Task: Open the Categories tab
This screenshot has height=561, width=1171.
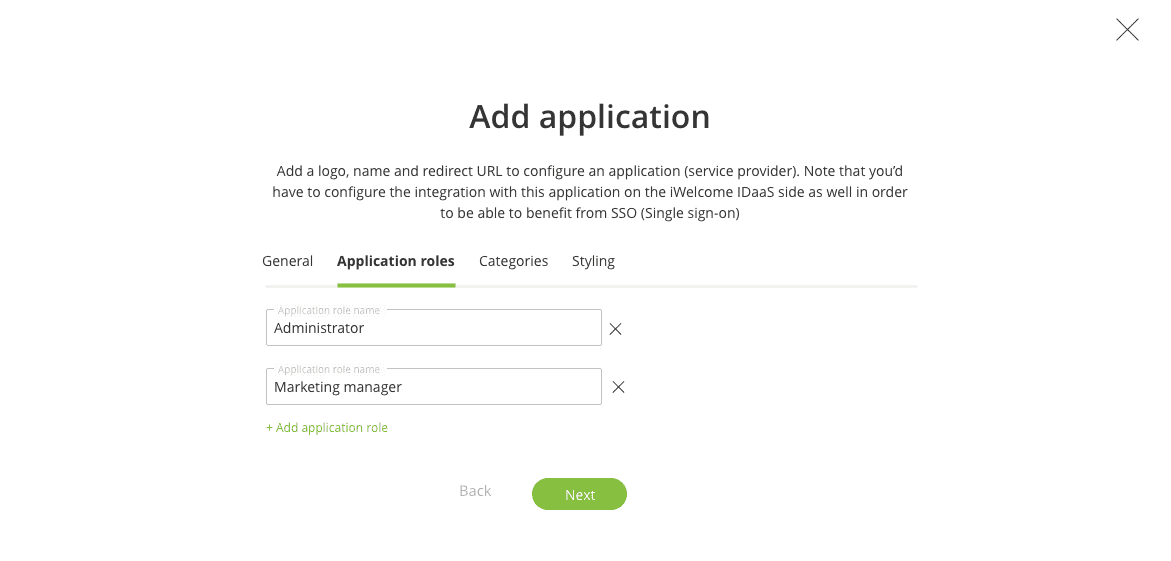Action: (513, 261)
